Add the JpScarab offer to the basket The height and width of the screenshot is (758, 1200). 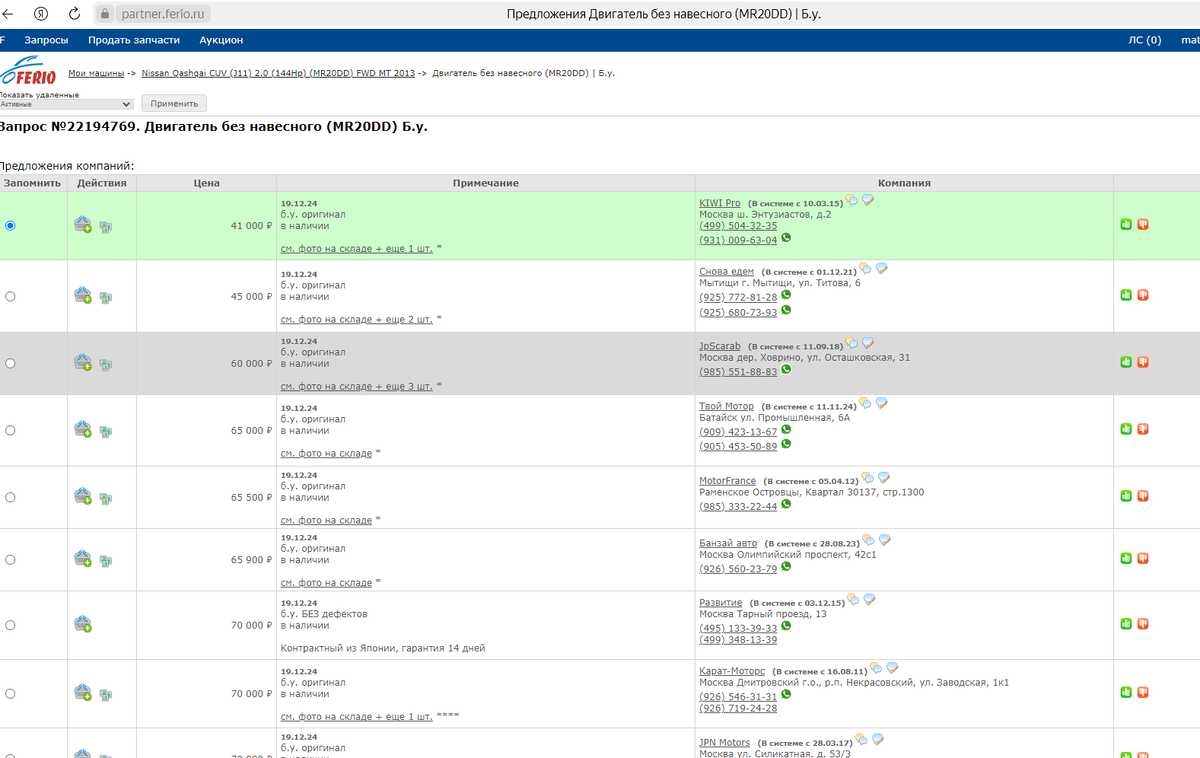83,363
